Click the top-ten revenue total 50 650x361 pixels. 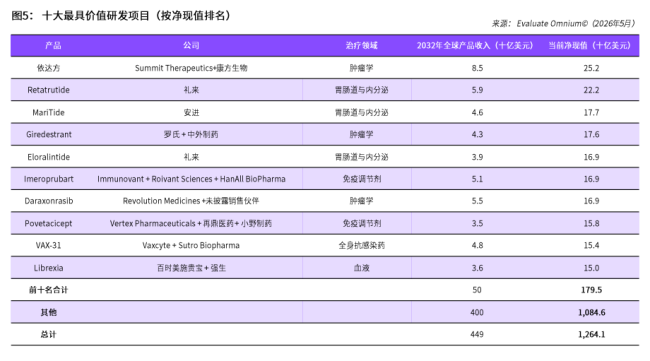click(x=477, y=290)
